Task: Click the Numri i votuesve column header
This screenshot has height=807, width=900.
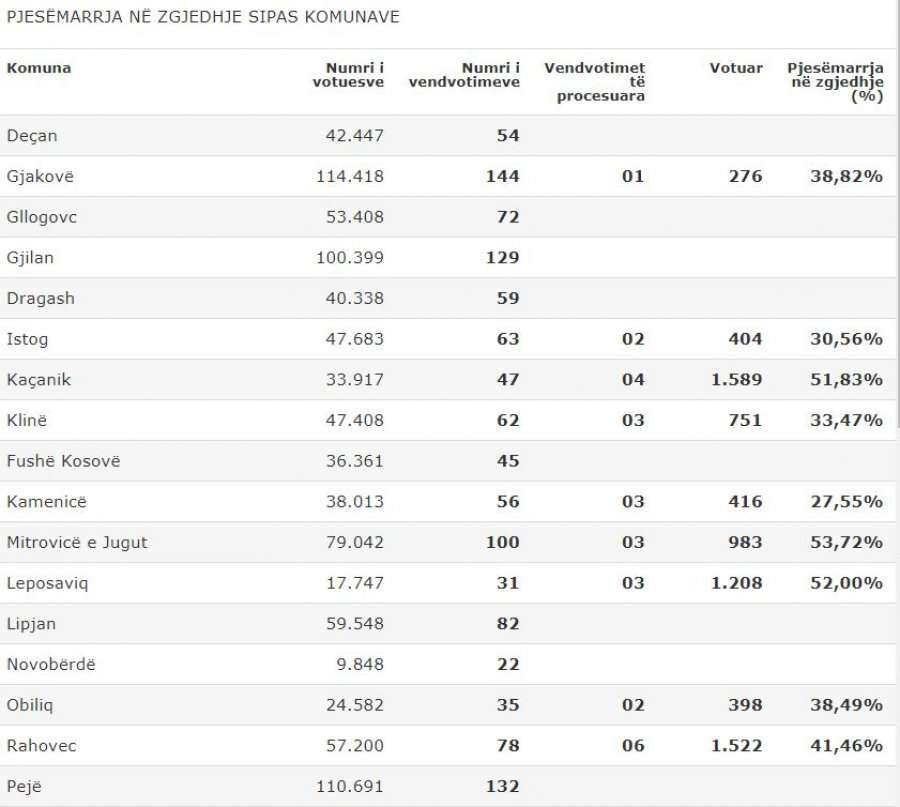Action: pyautogui.click(x=348, y=75)
